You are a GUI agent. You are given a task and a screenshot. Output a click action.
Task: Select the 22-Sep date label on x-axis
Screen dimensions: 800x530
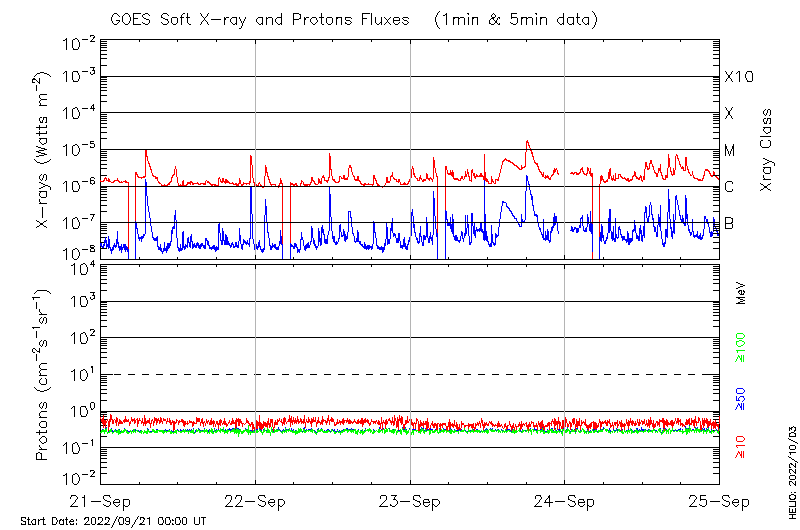click(255, 502)
